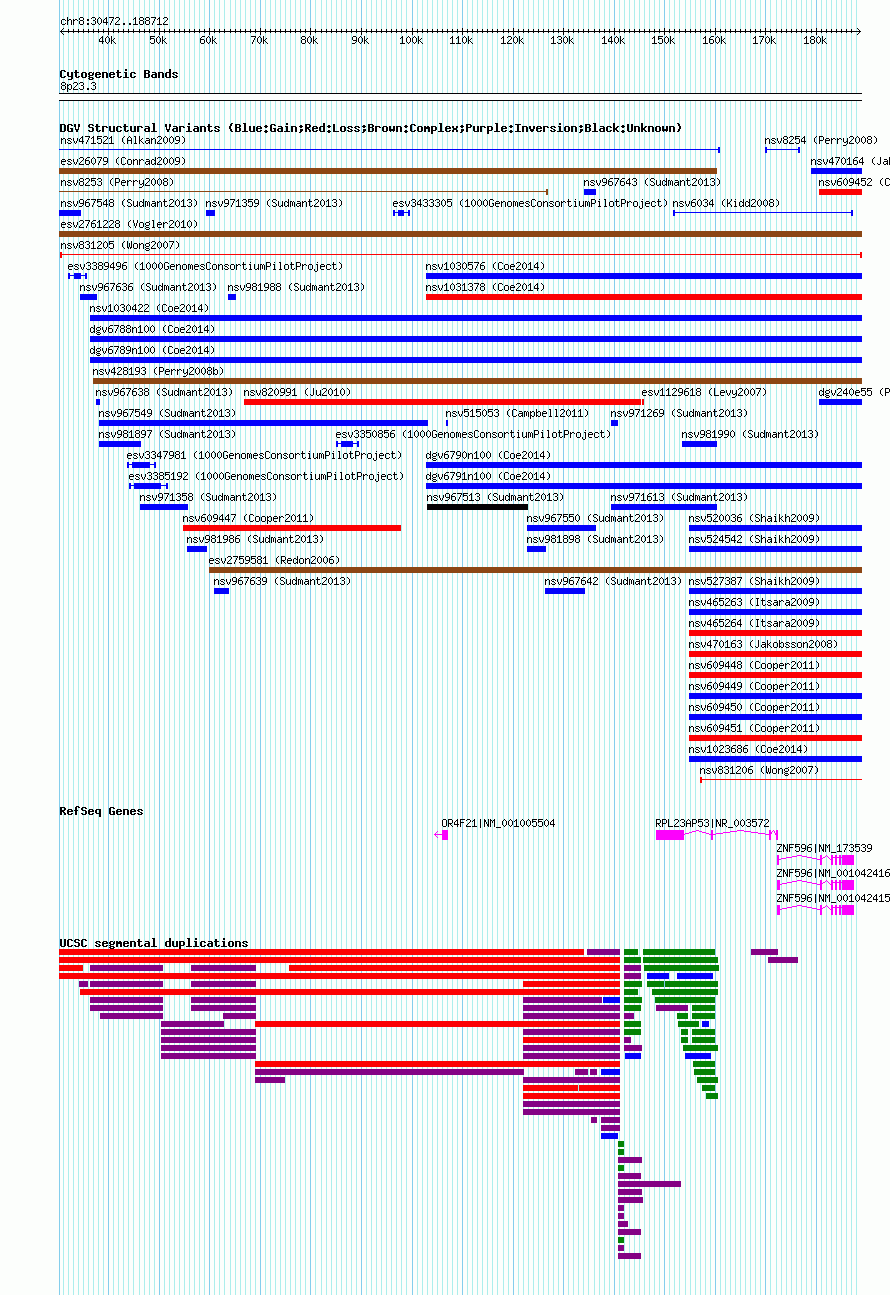Image resolution: width=890 pixels, height=1295 pixels.
Task: Click nsv1030422 (Coe2014) label
Action: [x=150, y=309]
